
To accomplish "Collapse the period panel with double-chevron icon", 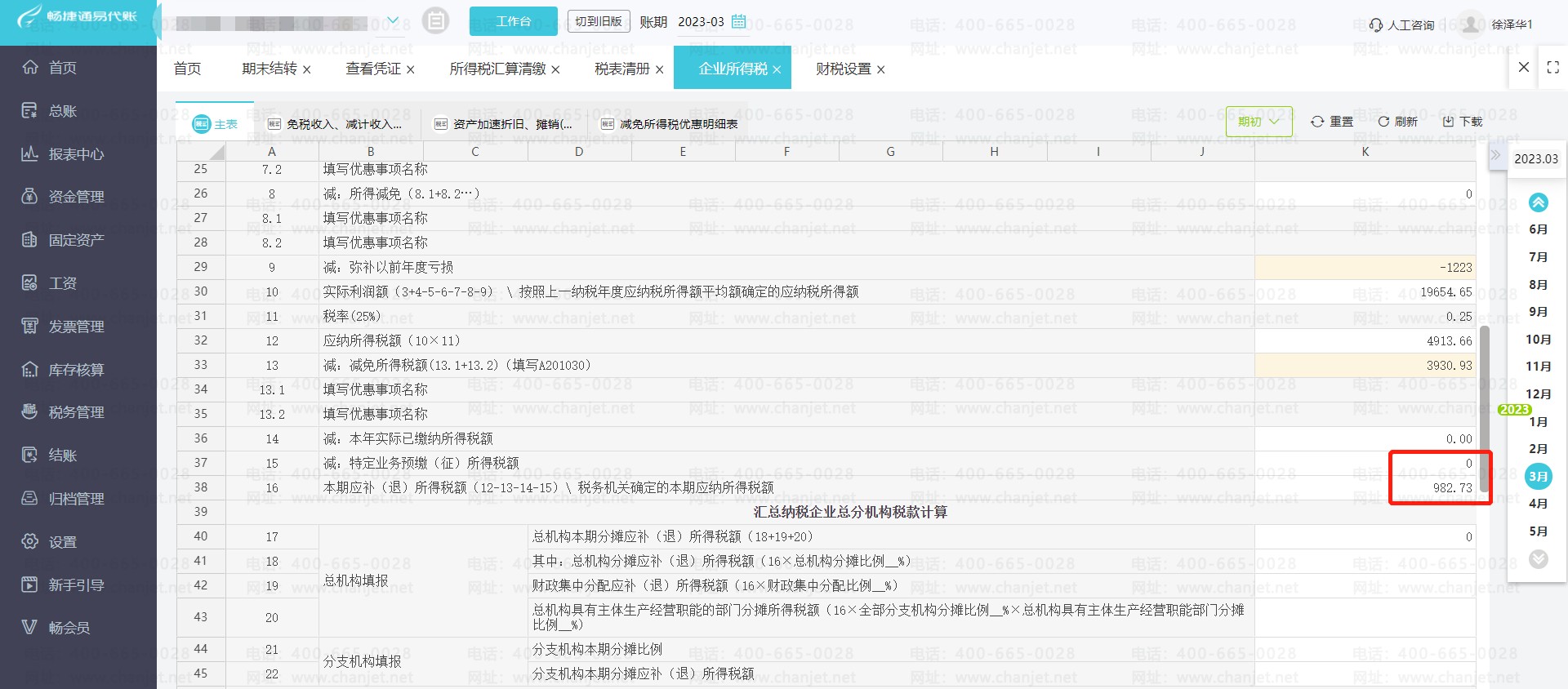I will pyautogui.click(x=1495, y=154).
